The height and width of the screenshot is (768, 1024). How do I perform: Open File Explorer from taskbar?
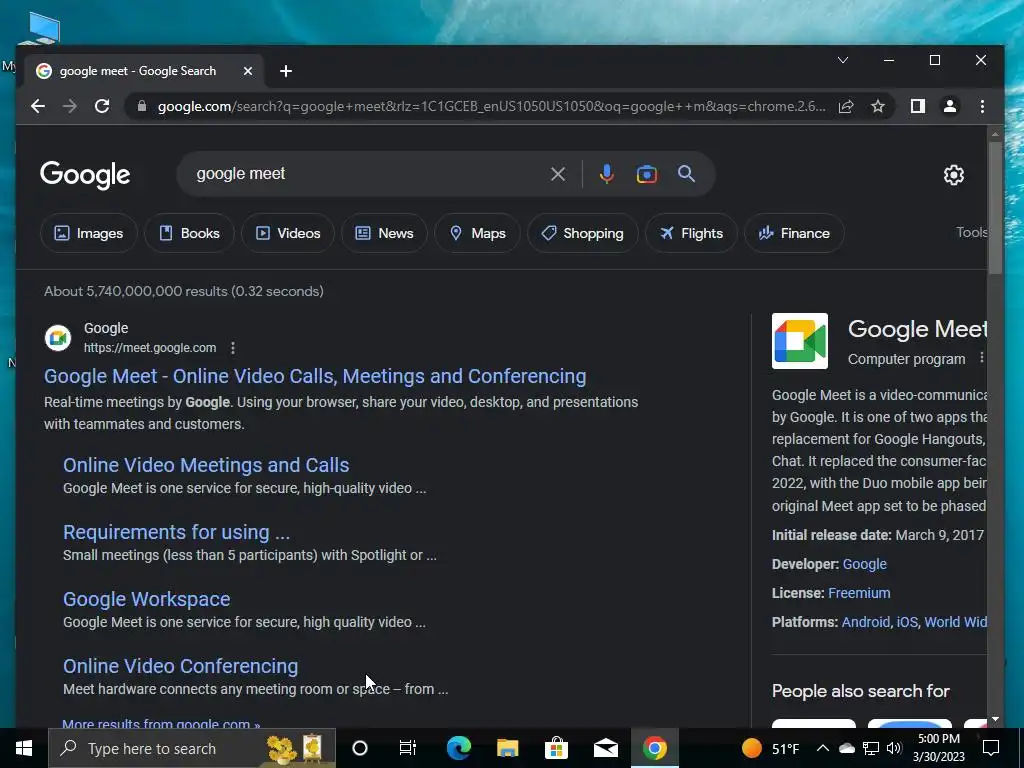point(507,748)
